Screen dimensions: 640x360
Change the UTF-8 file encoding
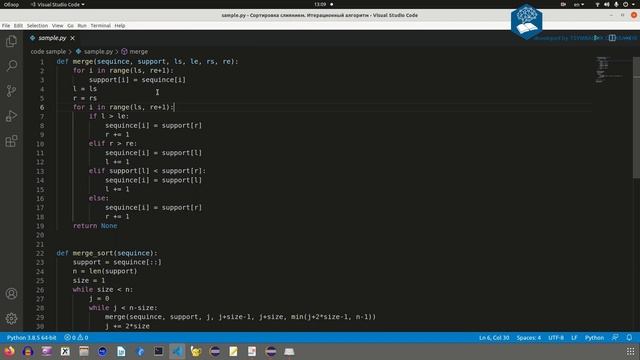coord(556,338)
